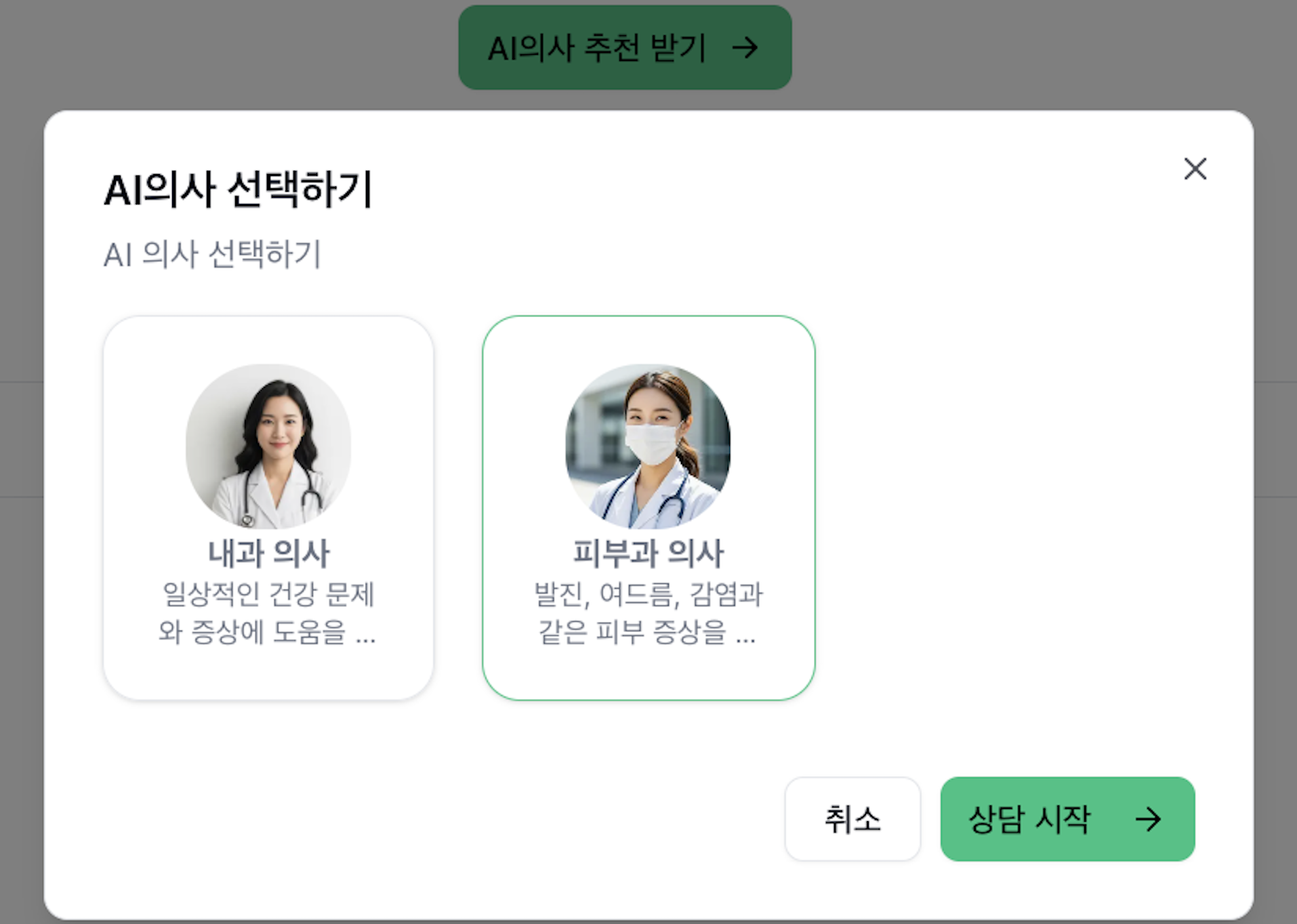Click description text 발진, 여드름, 감염과

tap(648, 595)
